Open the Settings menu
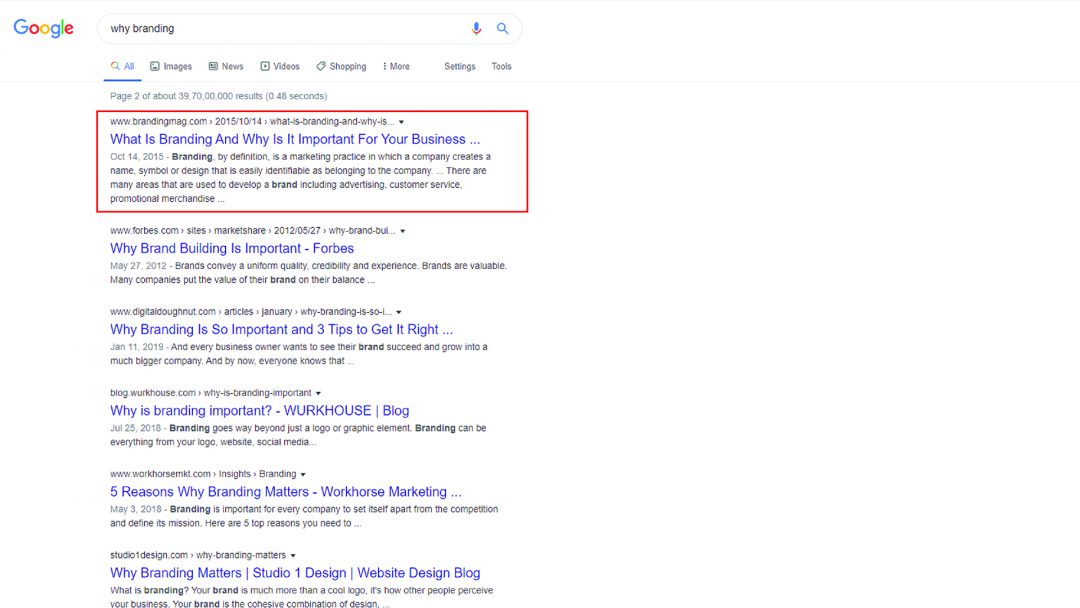The height and width of the screenshot is (608, 1080). (459, 66)
